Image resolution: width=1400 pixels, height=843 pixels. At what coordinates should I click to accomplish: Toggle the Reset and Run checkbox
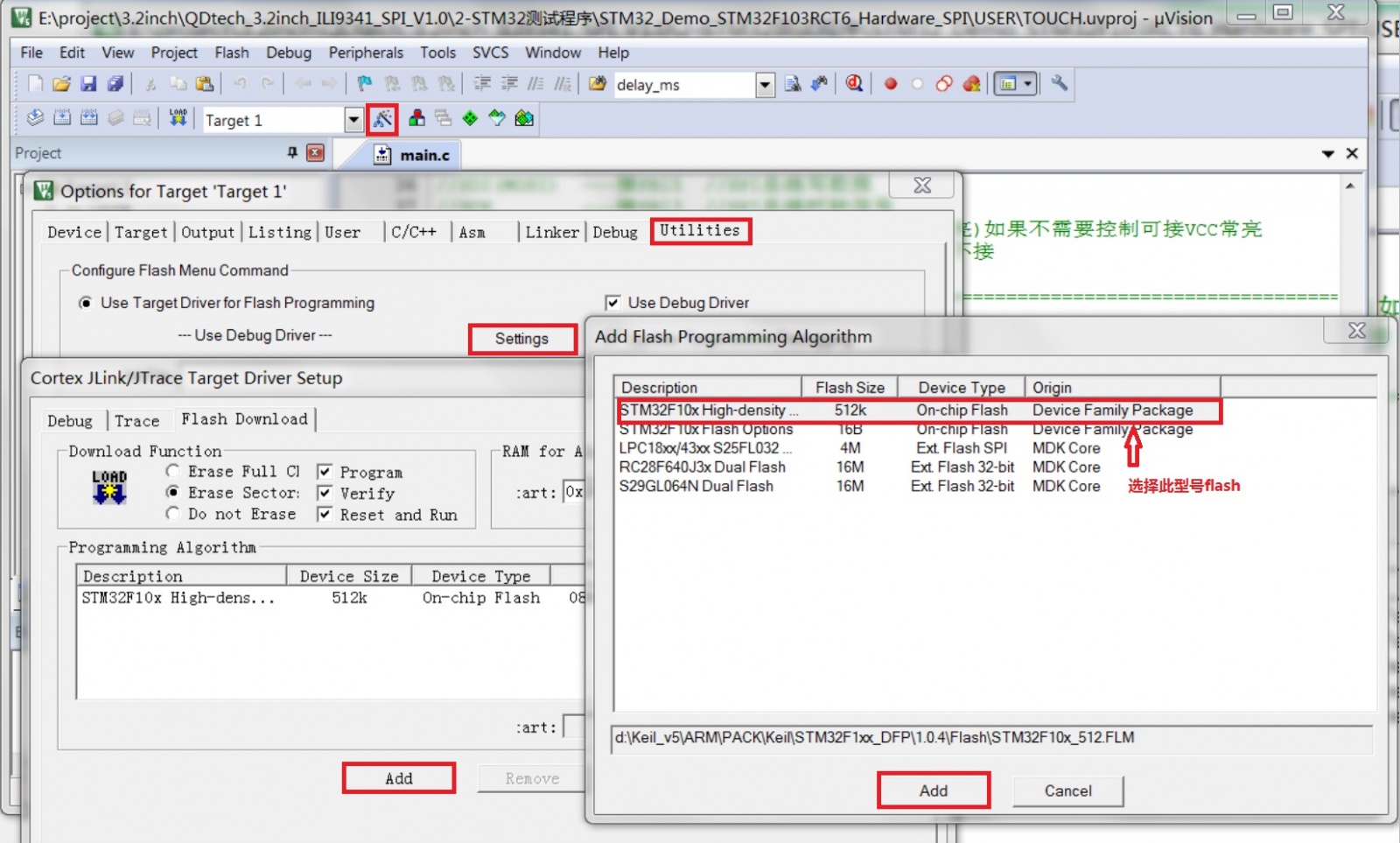tap(325, 515)
